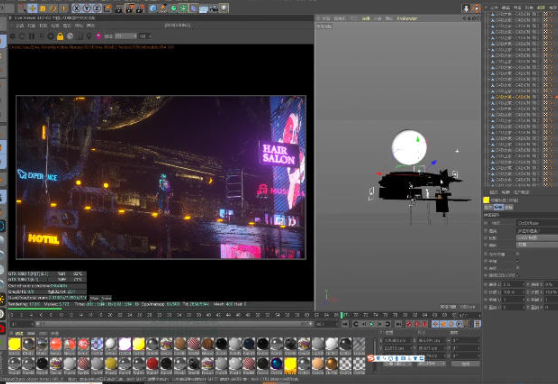558x384 pixels.
Task: Render to Picture Viewer icon
Action: [x=130, y=8]
